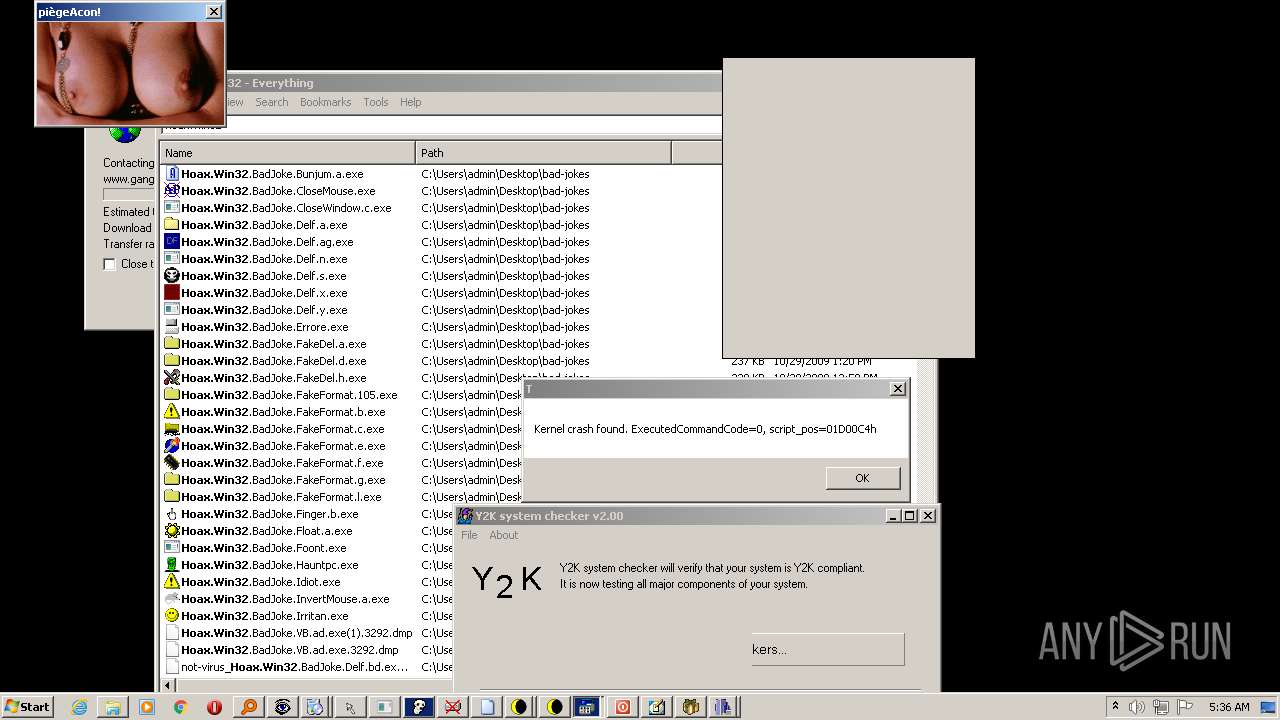Select Hoax.Win32.BadJoke.Errore.exe file name
The height and width of the screenshot is (720, 1280).
265,327
